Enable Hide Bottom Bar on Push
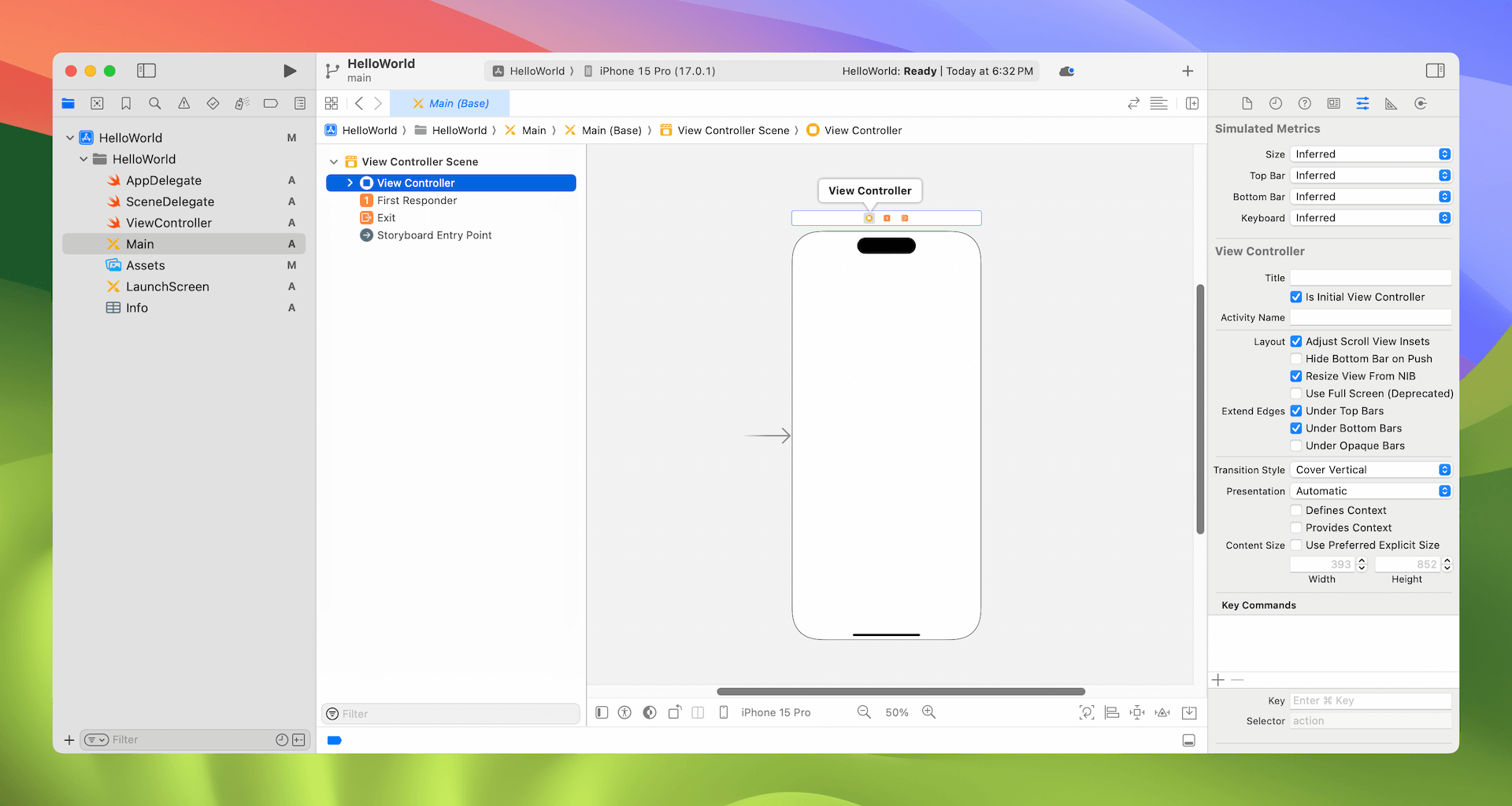Viewport: 1512px width, 806px height. point(1296,359)
